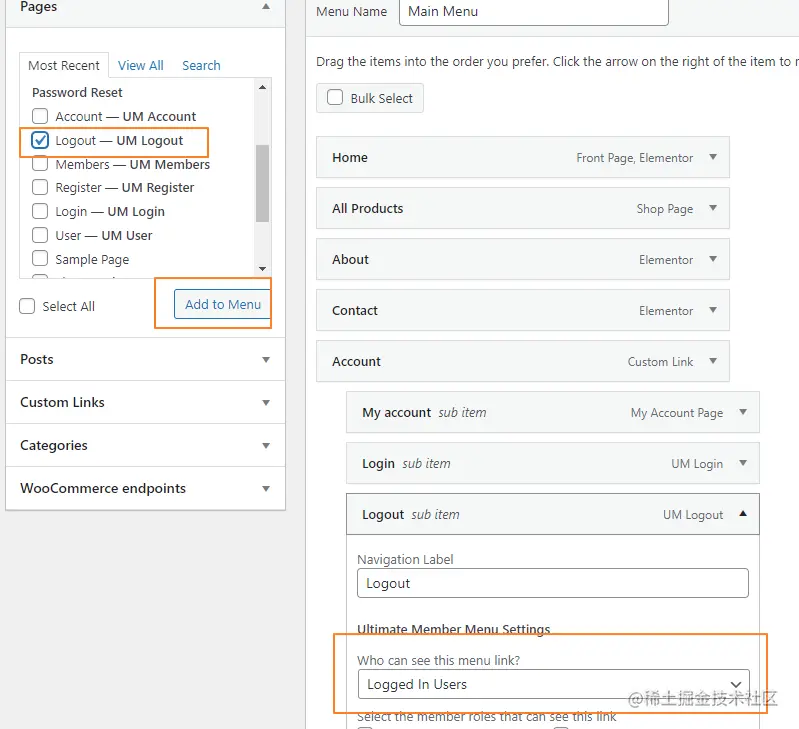Screen dimensions: 799x729
Task: Open the Who can see this menu link dropdown
Action: (x=553, y=684)
